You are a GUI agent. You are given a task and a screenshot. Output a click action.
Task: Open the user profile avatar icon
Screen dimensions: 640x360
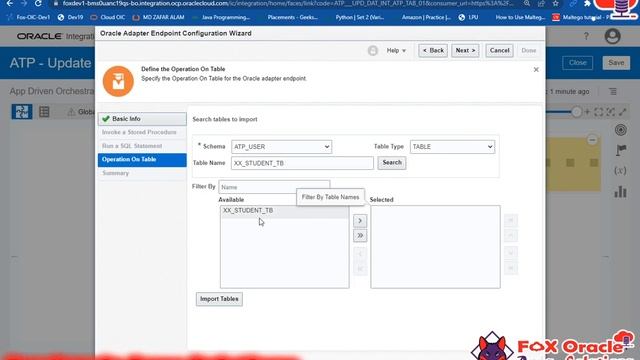(612, 36)
